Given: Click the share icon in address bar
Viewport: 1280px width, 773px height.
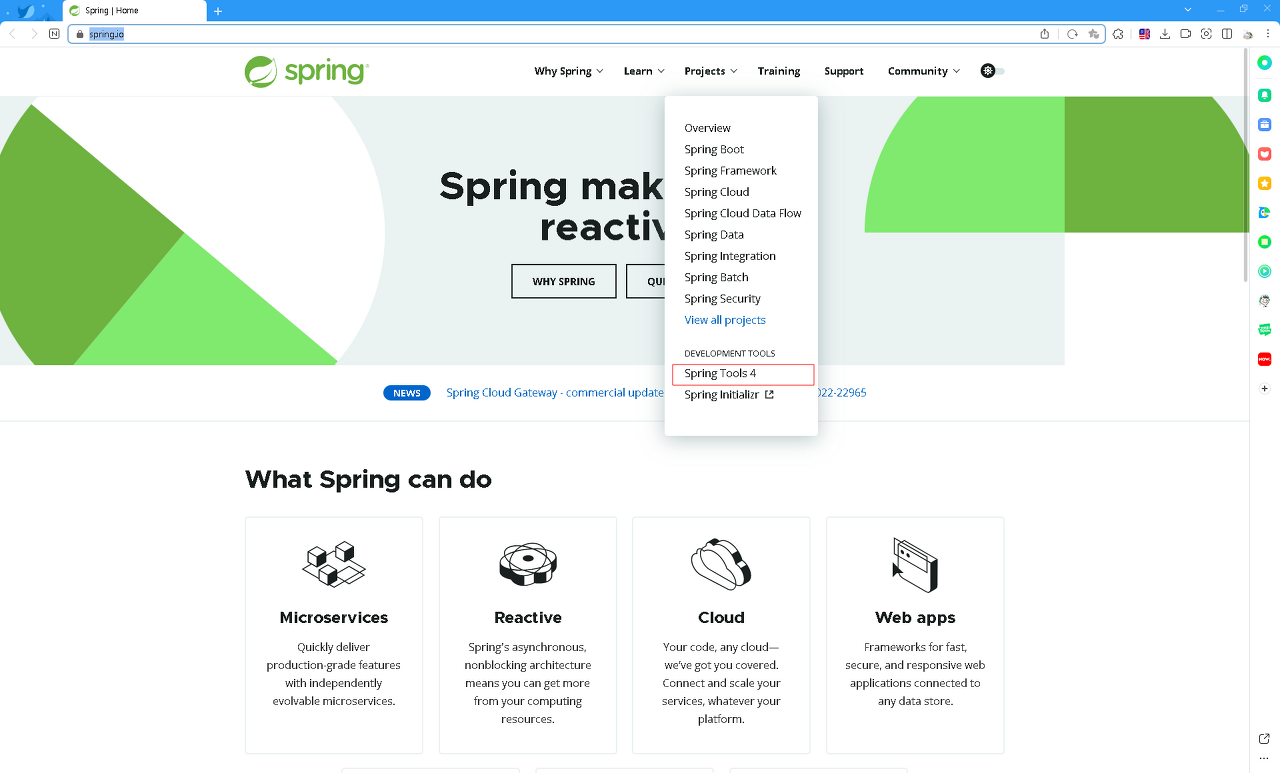Looking at the screenshot, I should coord(1045,34).
